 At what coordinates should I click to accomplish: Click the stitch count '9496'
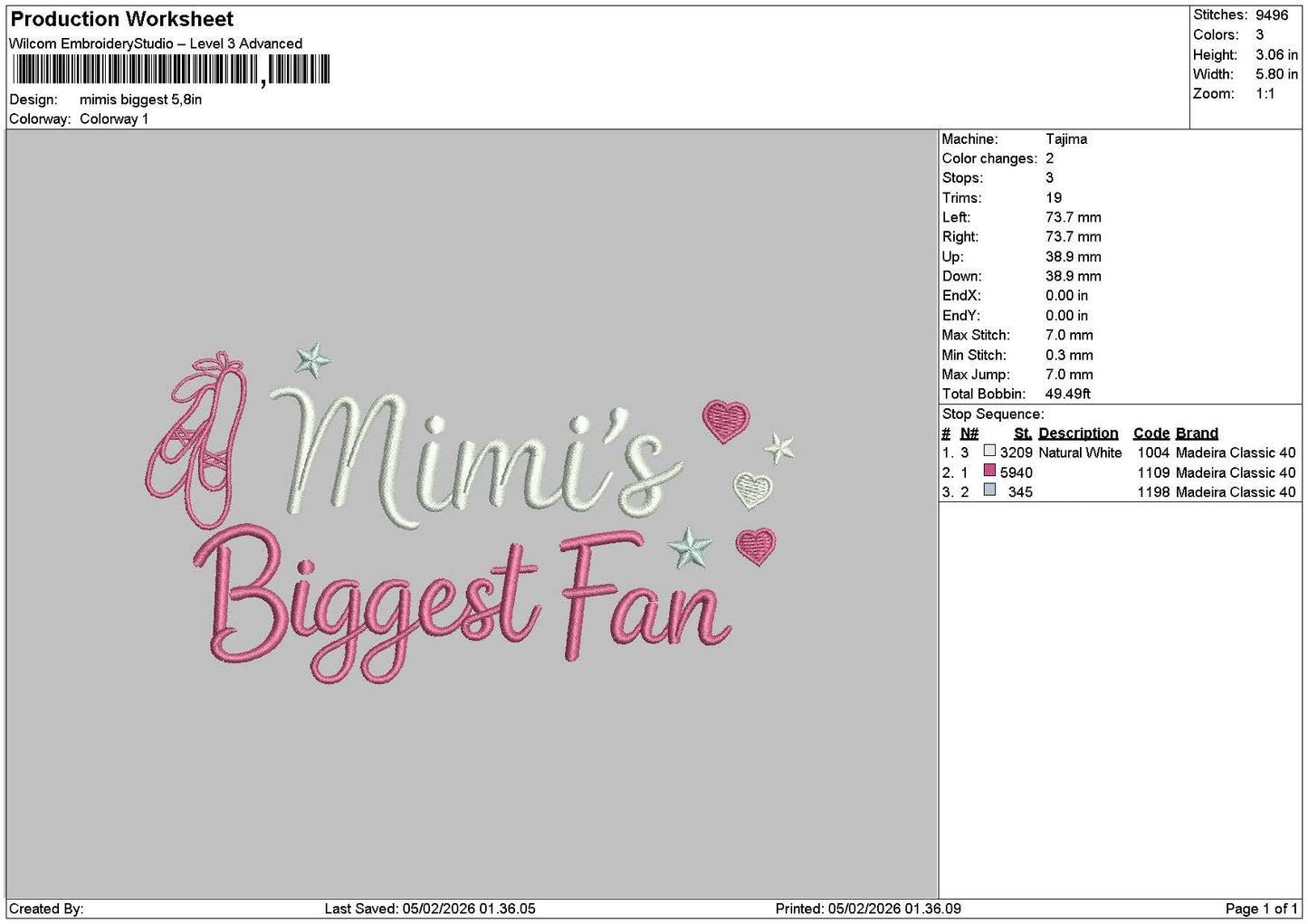[x=1271, y=14]
